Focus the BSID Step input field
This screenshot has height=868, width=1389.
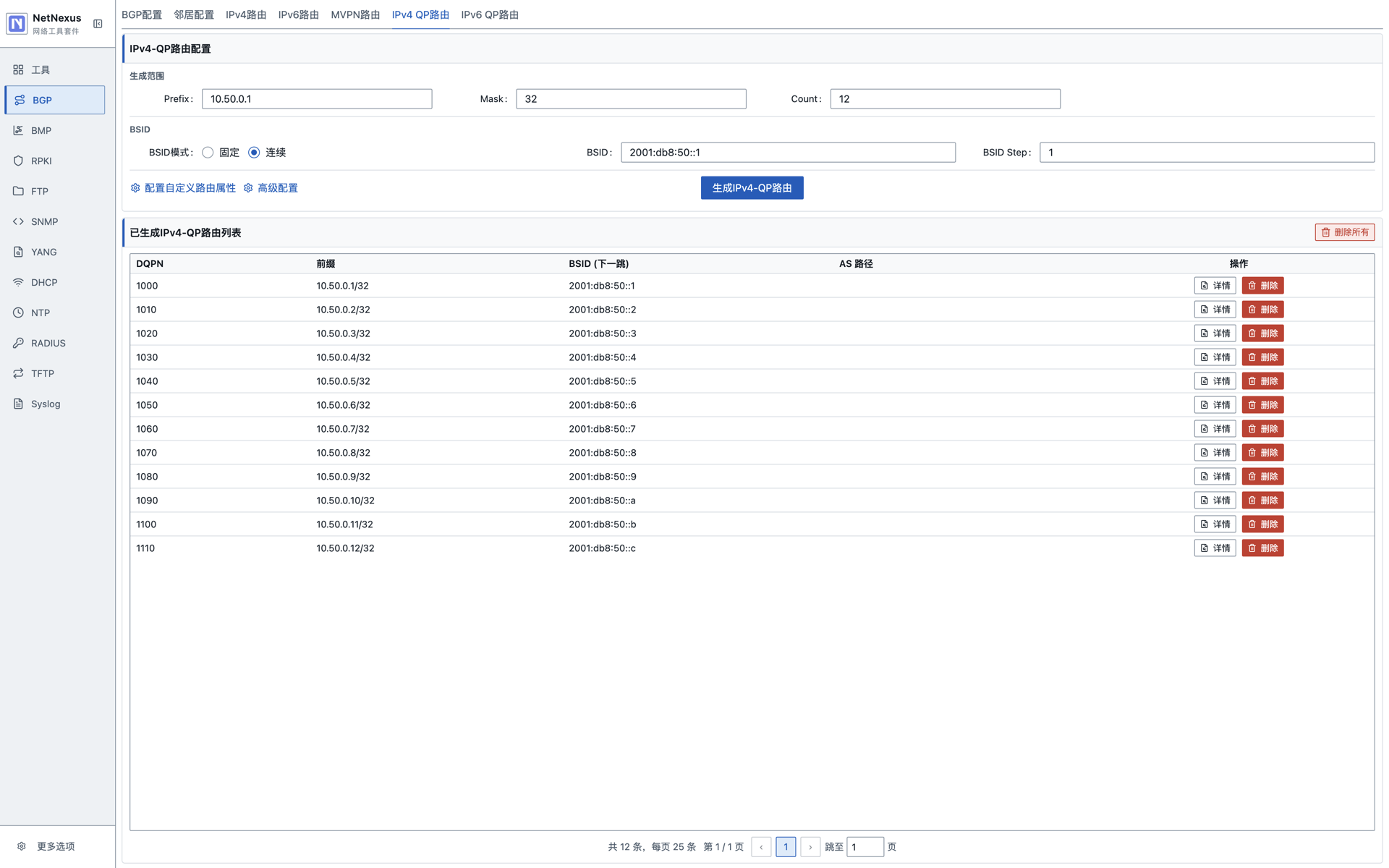point(1207,153)
